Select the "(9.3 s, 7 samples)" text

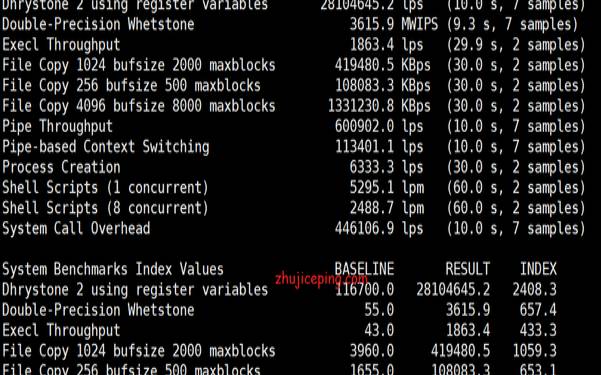coord(512,25)
